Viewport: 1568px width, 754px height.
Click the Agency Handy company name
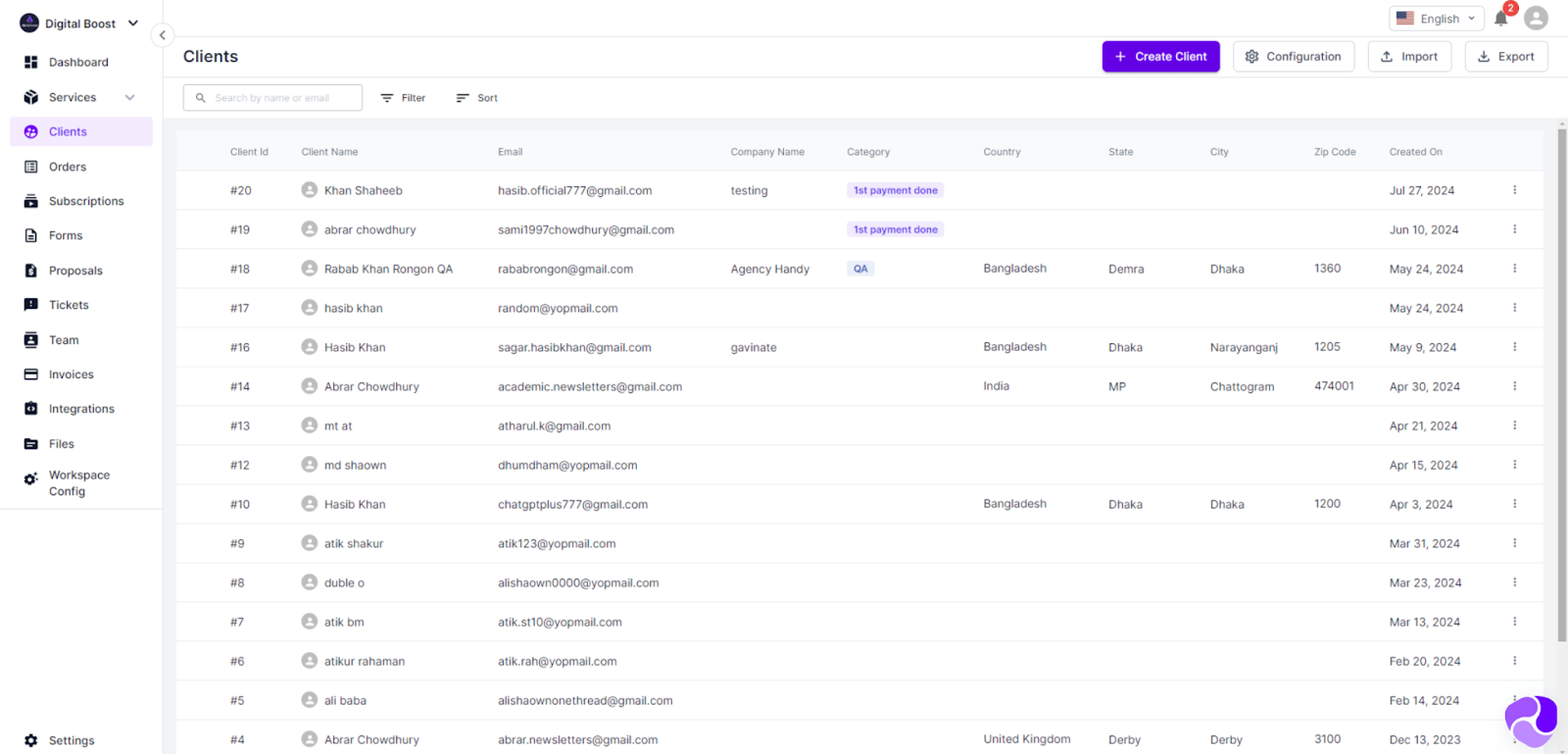[x=769, y=269]
